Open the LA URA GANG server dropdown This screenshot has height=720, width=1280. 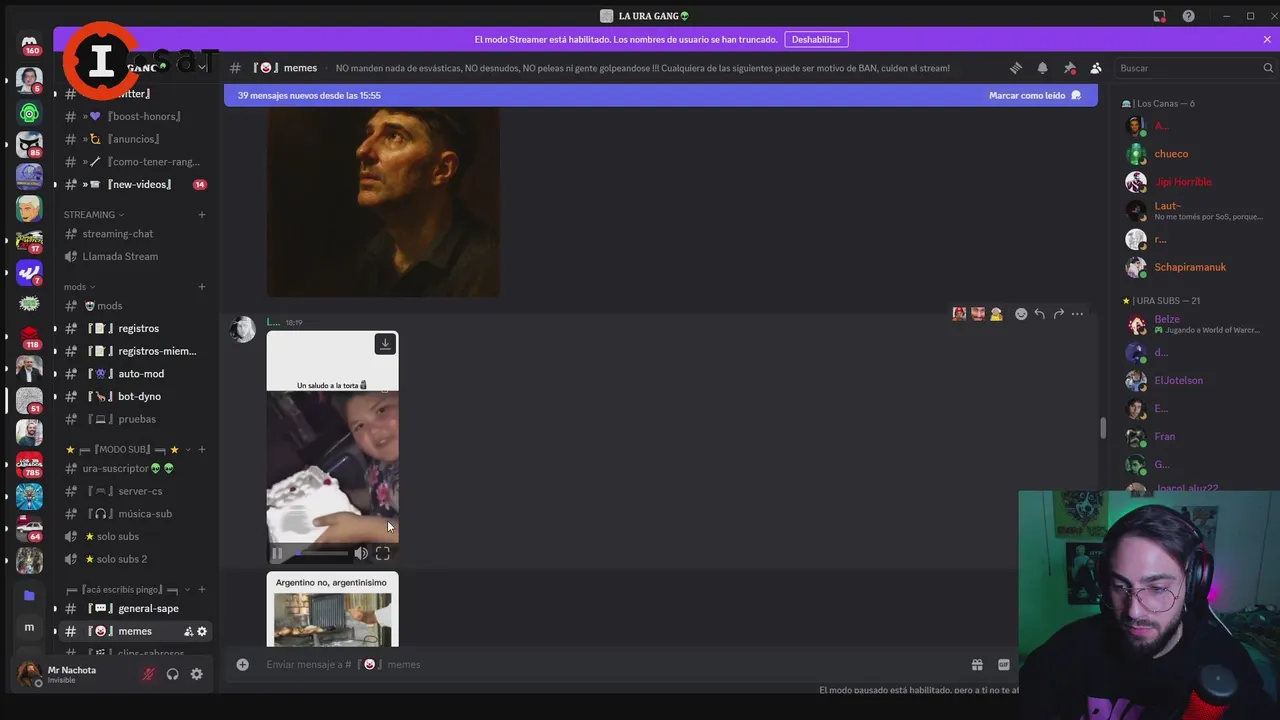coord(202,67)
